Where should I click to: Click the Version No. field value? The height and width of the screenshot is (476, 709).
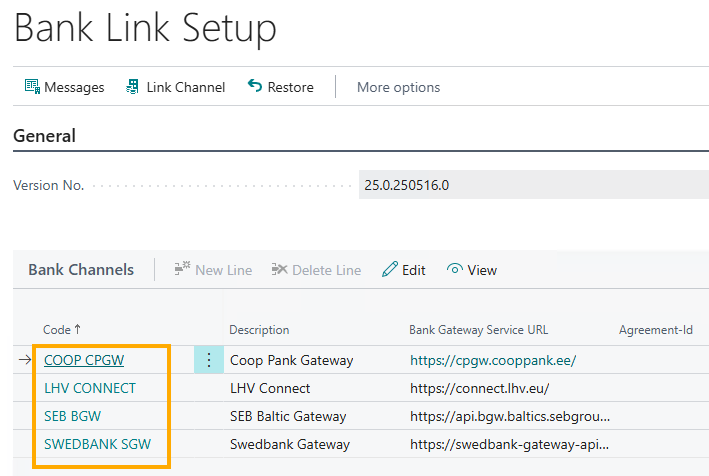point(534,185)
